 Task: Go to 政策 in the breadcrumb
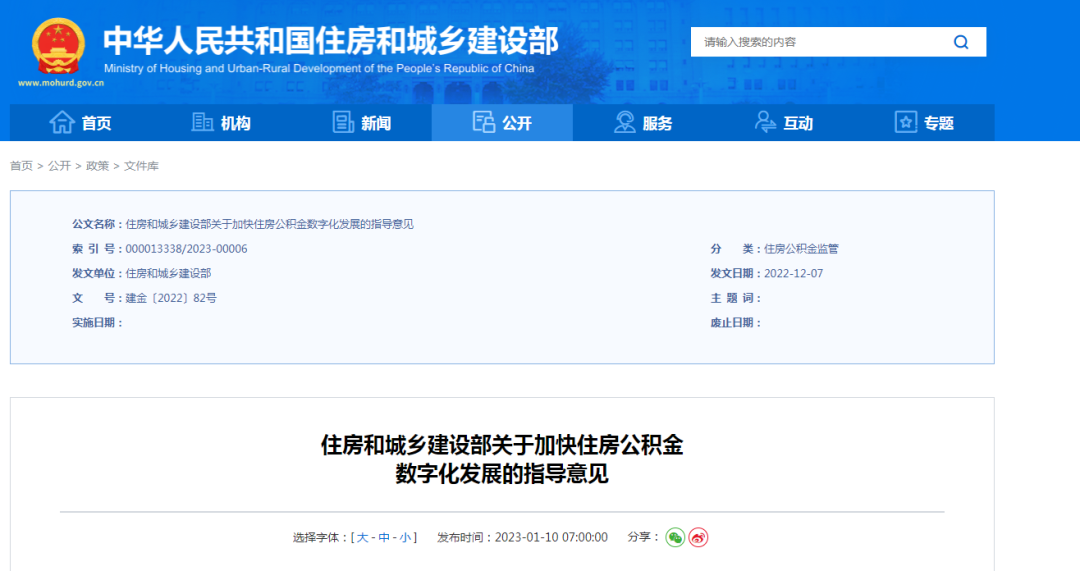97,166
